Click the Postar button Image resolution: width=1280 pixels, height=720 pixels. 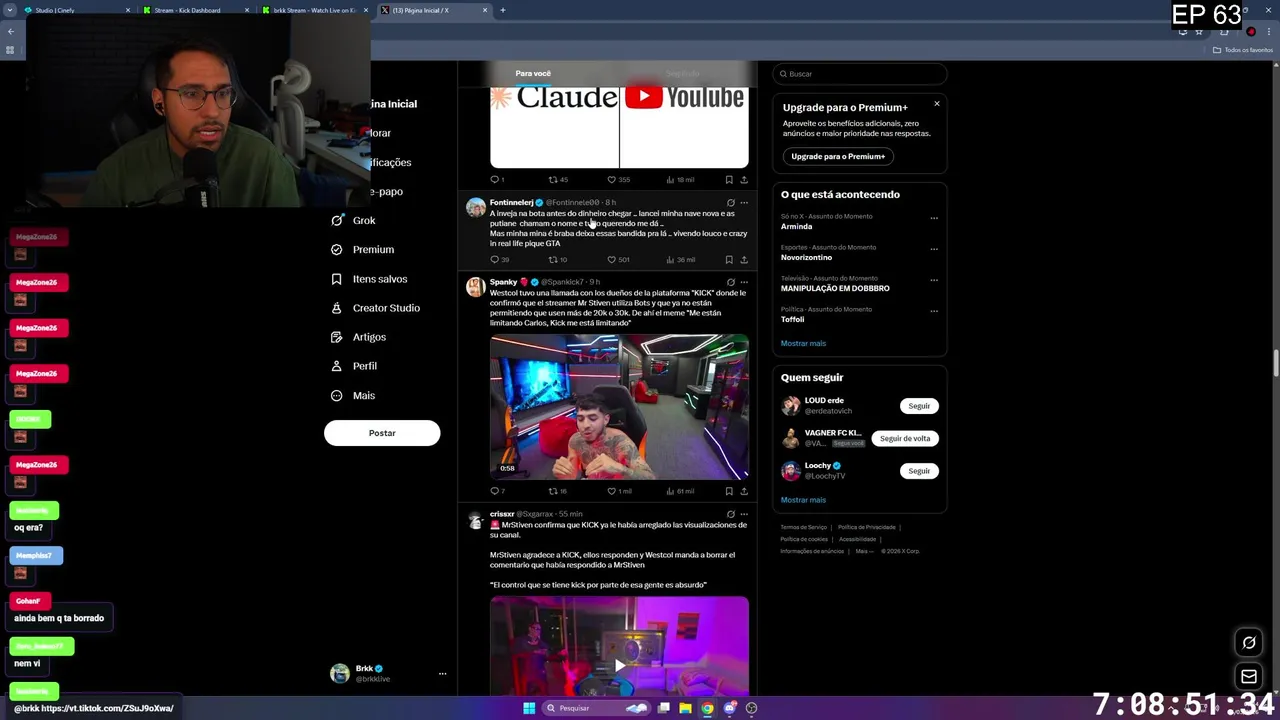coord(382,433)
